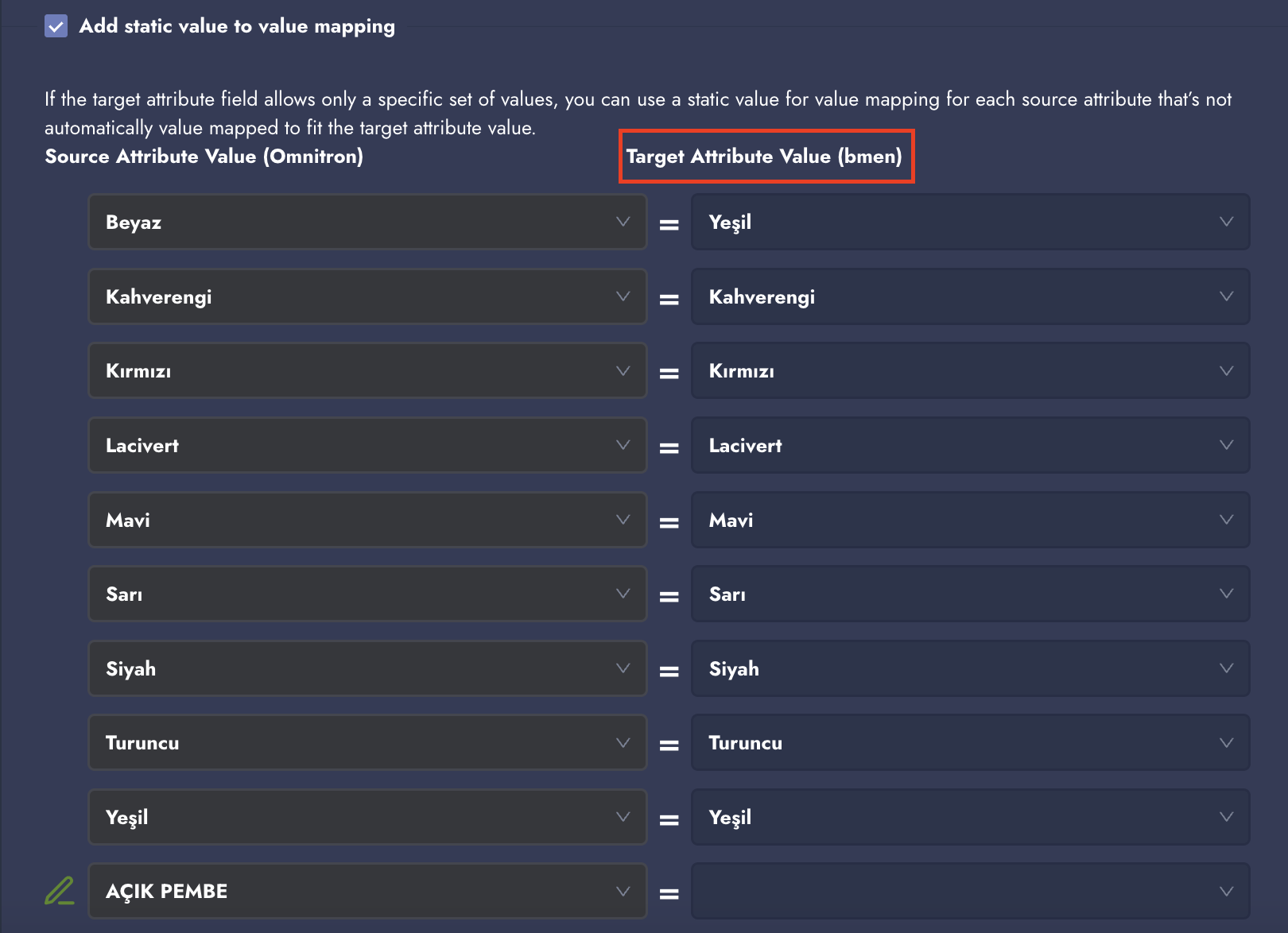Click the Lacivert source dropdown arrow

pyautogui.click(x=623, y=445)
